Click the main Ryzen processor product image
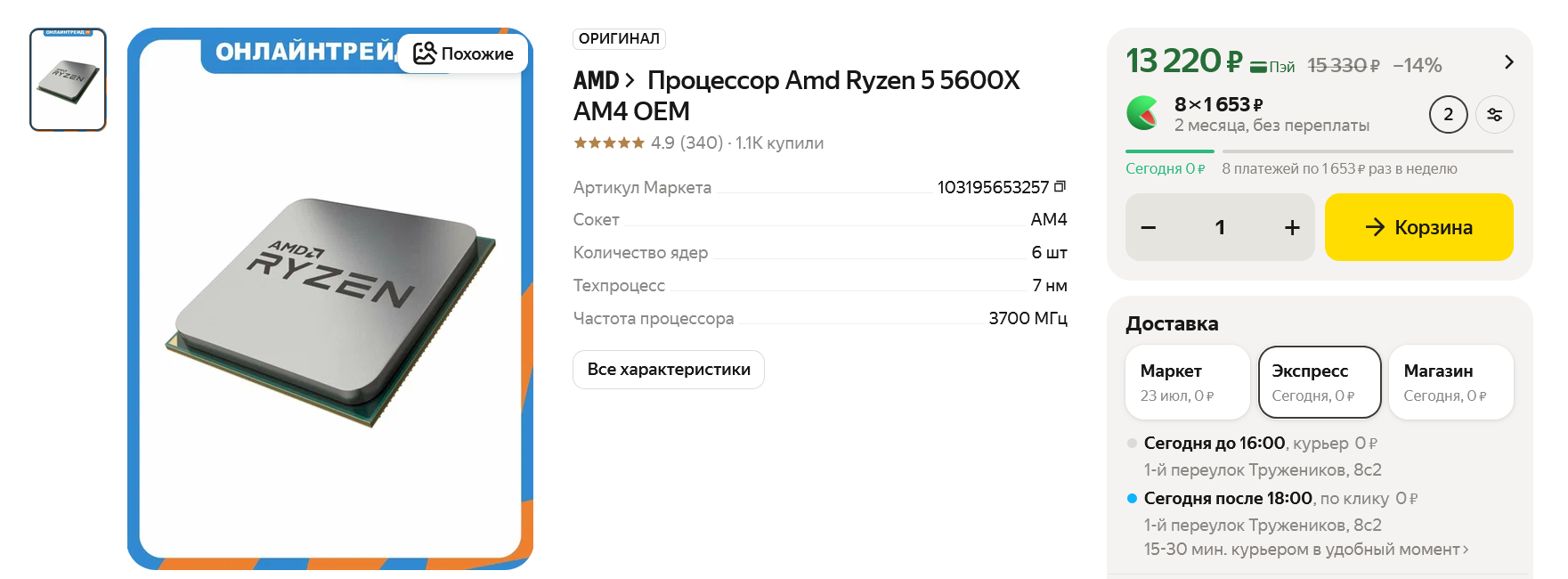 coord(330,298)
